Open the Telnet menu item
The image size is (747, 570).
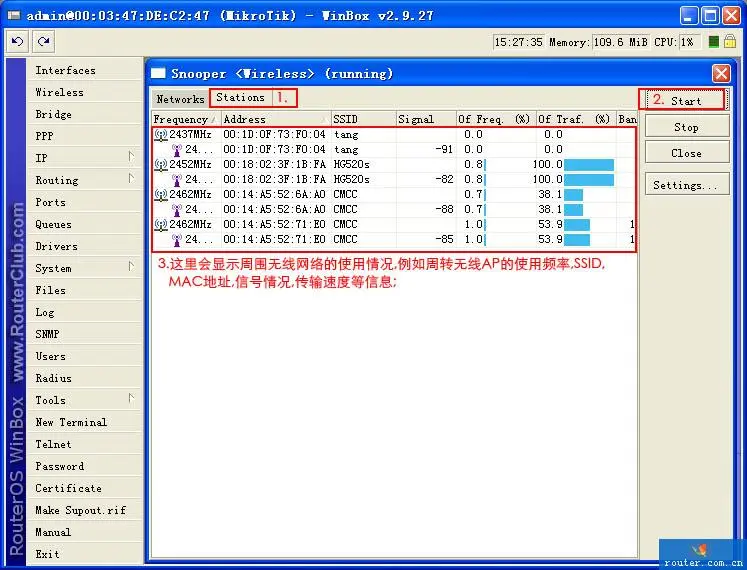pos(84,444)
